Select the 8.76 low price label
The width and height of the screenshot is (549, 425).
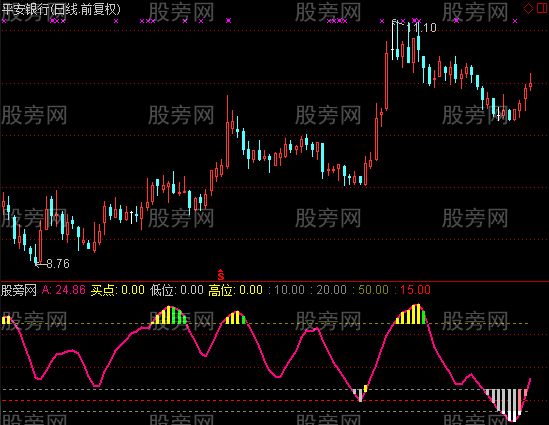click(x=58, y=263)
